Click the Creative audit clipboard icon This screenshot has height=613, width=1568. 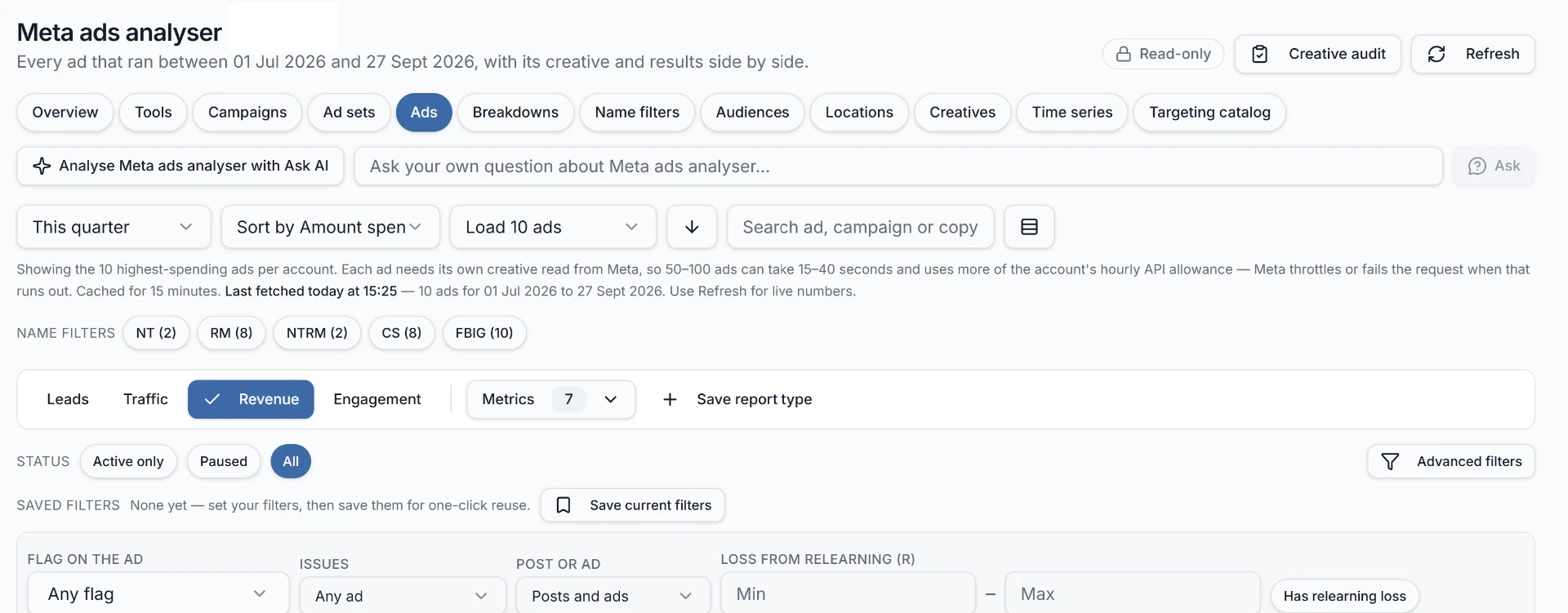1260,54
